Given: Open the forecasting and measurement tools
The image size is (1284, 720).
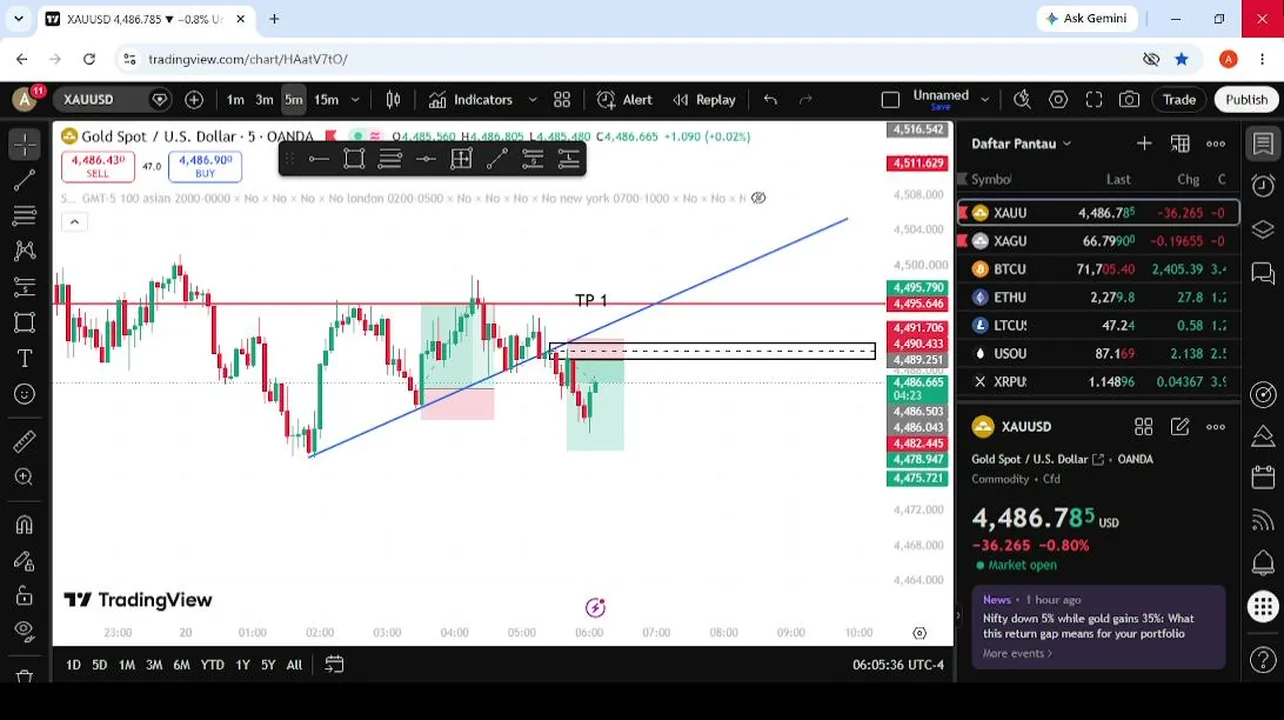Looking at the screenshot, I should (x=25, y=287).
